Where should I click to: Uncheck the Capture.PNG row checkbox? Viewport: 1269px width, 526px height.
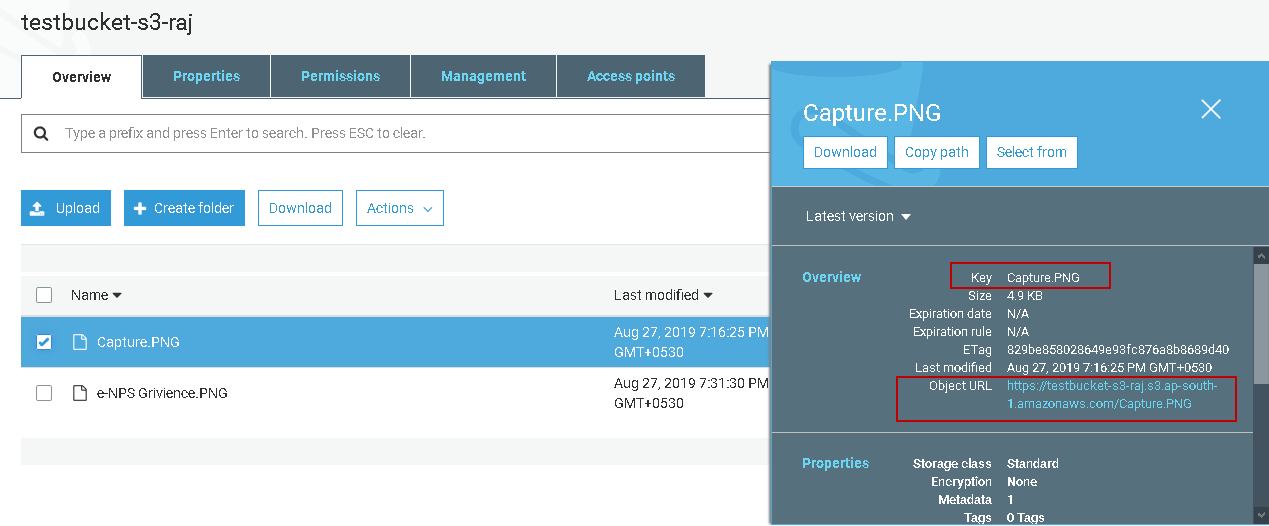[x=44, y=342]
